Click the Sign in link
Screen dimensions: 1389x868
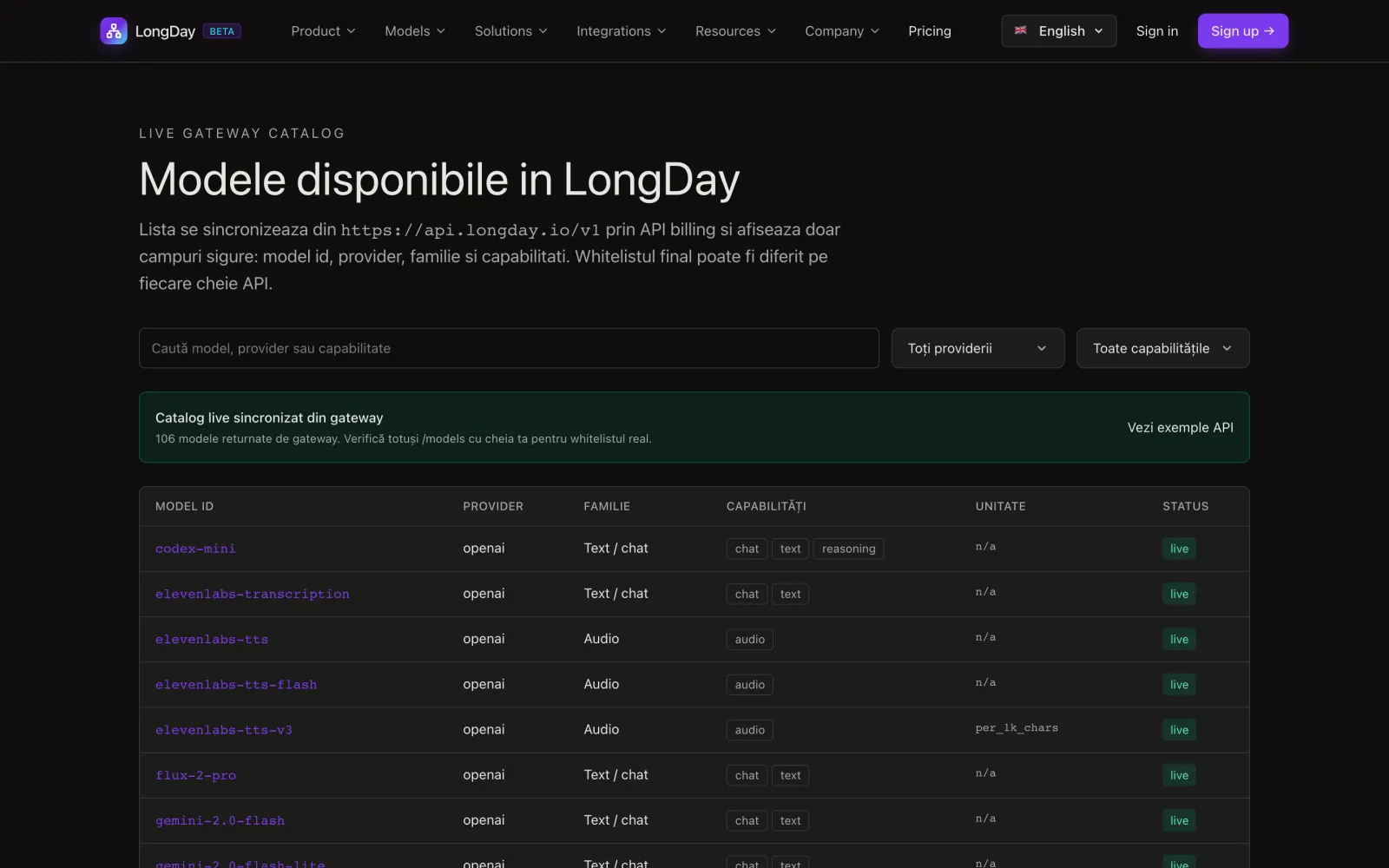(x=1157, y=31)
